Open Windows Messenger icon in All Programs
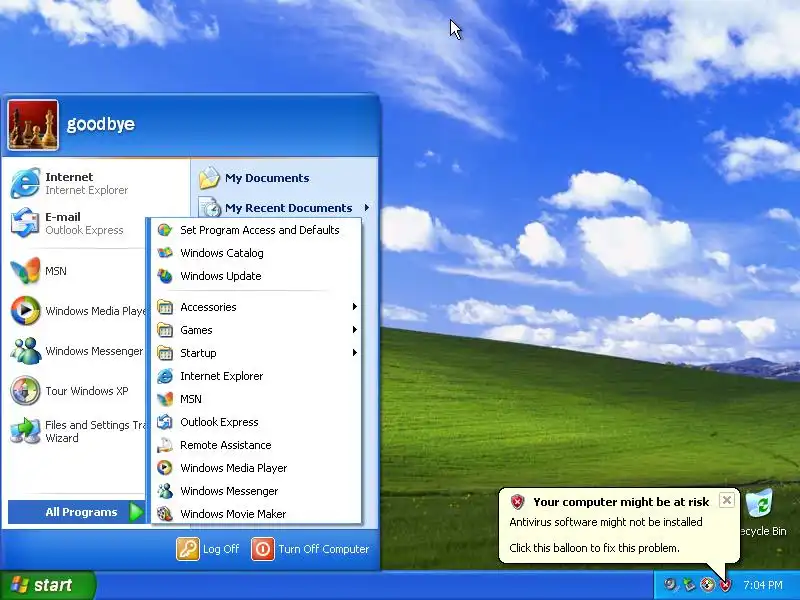 (165, 491)
